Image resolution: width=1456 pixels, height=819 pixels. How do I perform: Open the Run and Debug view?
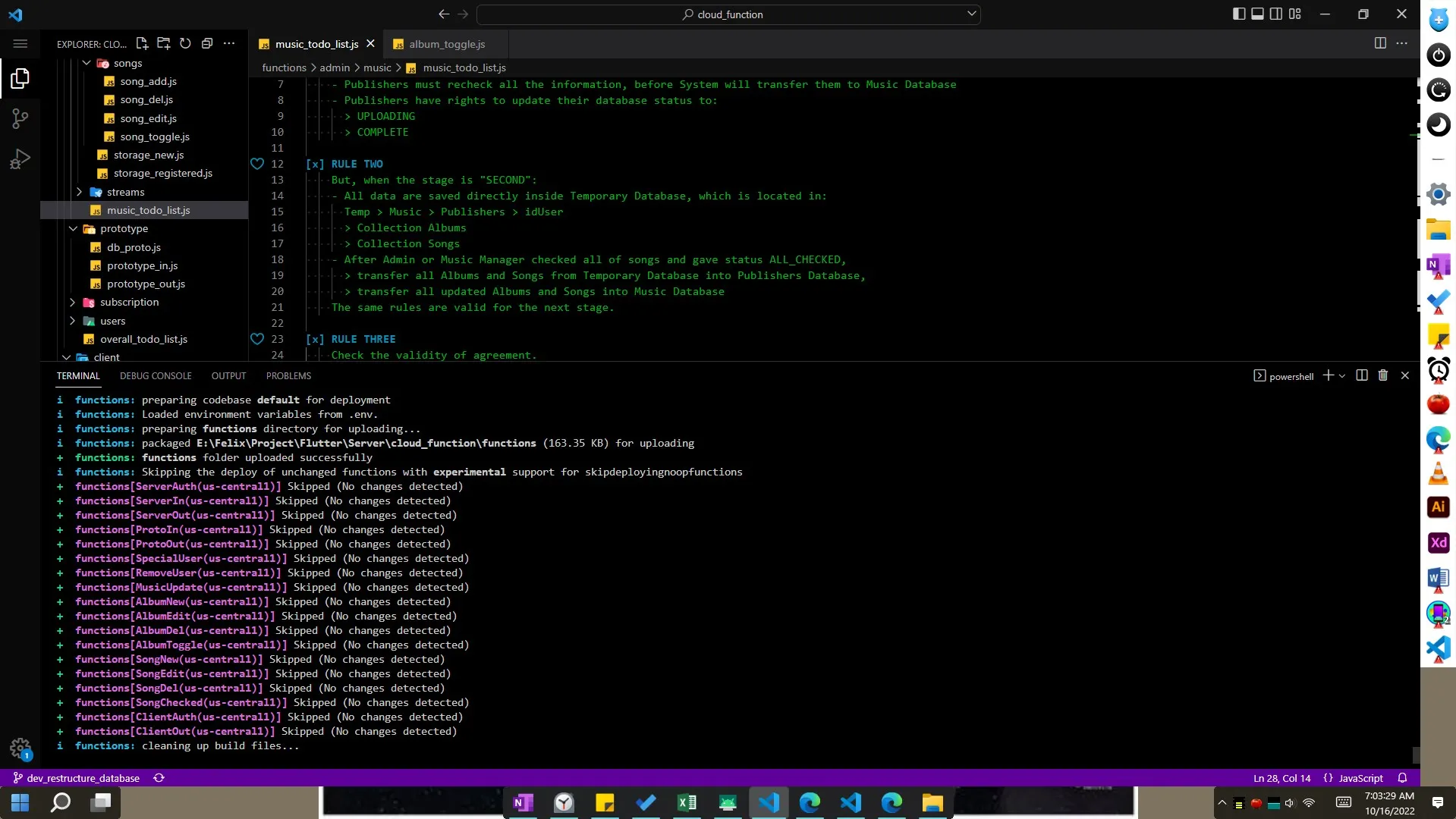20,158
